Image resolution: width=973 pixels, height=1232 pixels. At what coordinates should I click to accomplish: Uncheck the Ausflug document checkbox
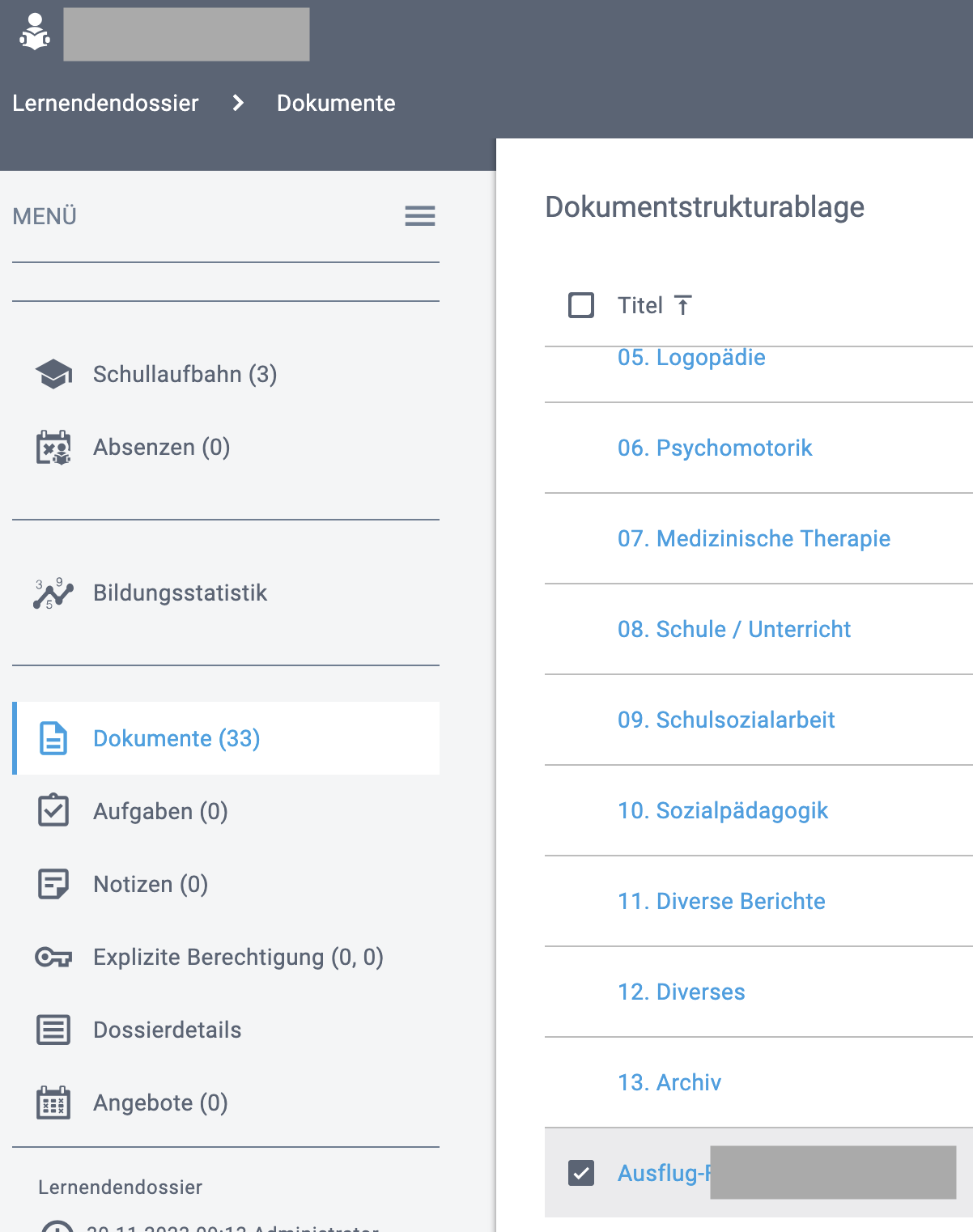581,1172
